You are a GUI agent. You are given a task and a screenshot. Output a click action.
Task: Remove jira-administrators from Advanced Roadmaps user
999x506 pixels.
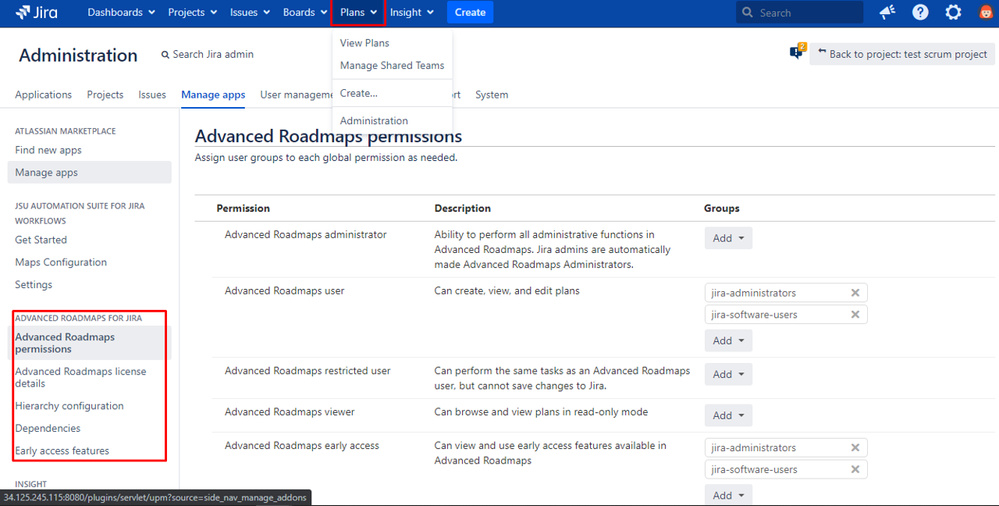pos(855,293)
